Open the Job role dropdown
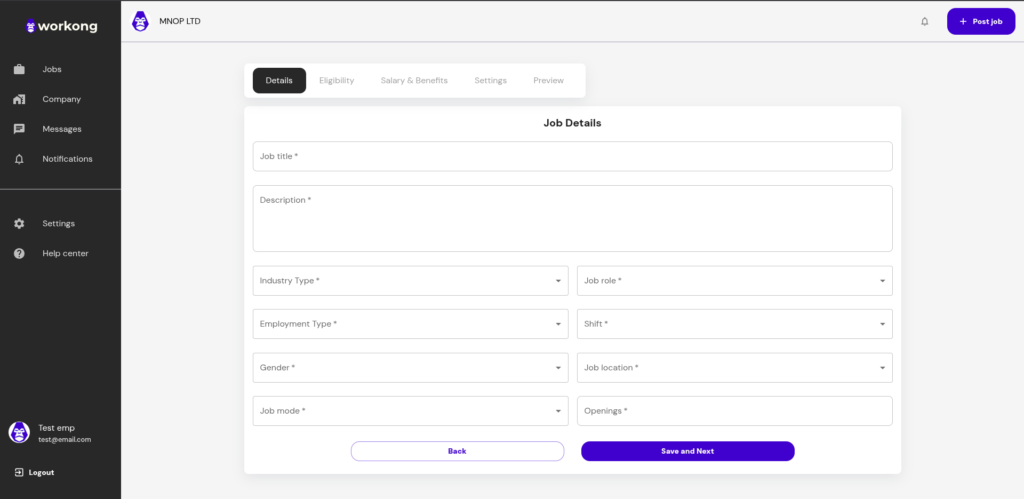Image resolution: width=1024 pixels, height=499 pixels. coord(735,281)
